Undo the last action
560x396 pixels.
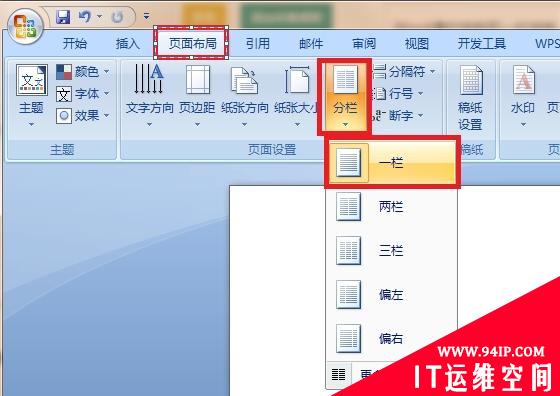click(x=85, y=16)
